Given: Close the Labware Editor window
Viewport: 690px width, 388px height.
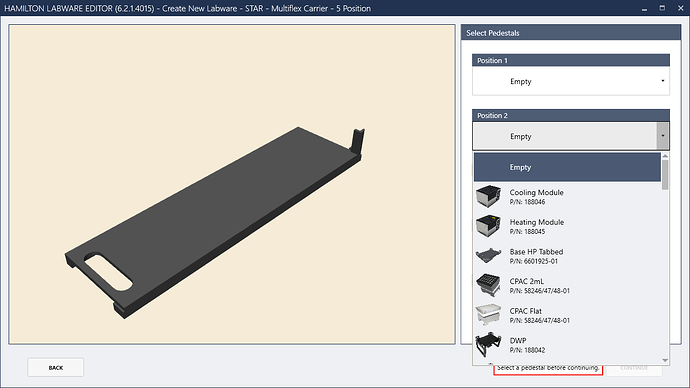Looking at the screenshot, I should pos(680,8).
